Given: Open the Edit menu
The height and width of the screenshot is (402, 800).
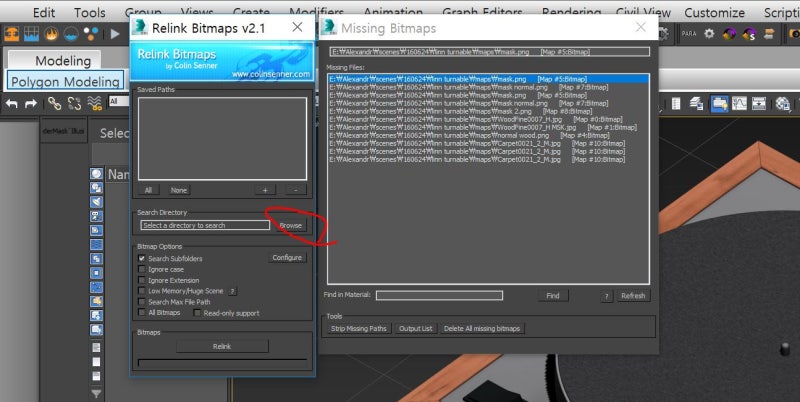Looking at the screenshot, I should 44,12.
